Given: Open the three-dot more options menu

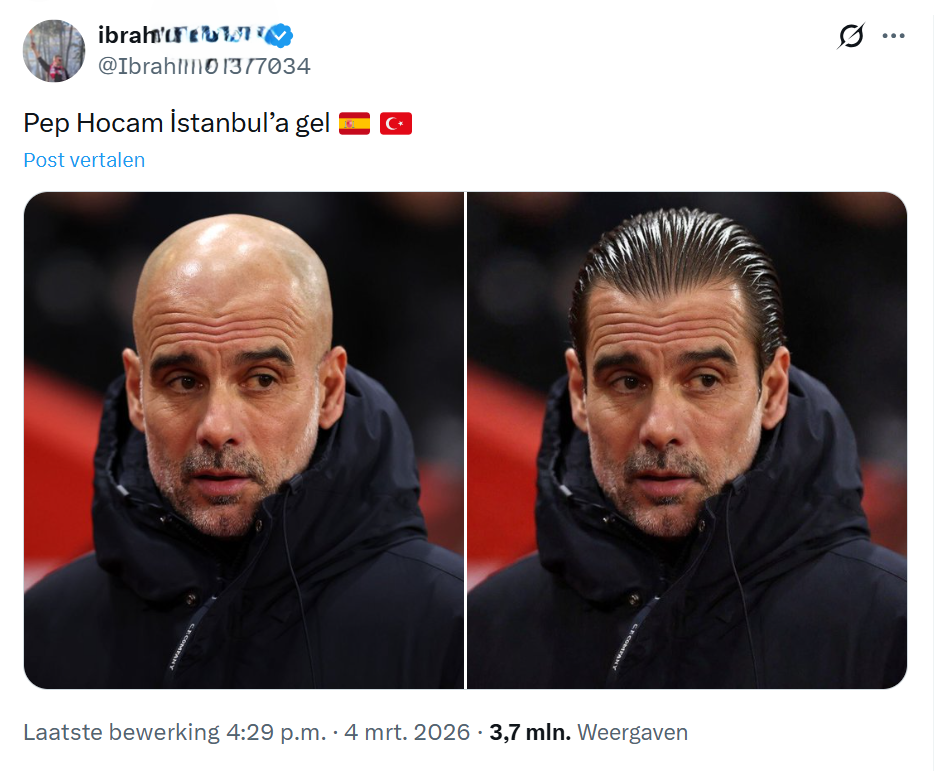Looking at the screenshot, I should [893, 36].
